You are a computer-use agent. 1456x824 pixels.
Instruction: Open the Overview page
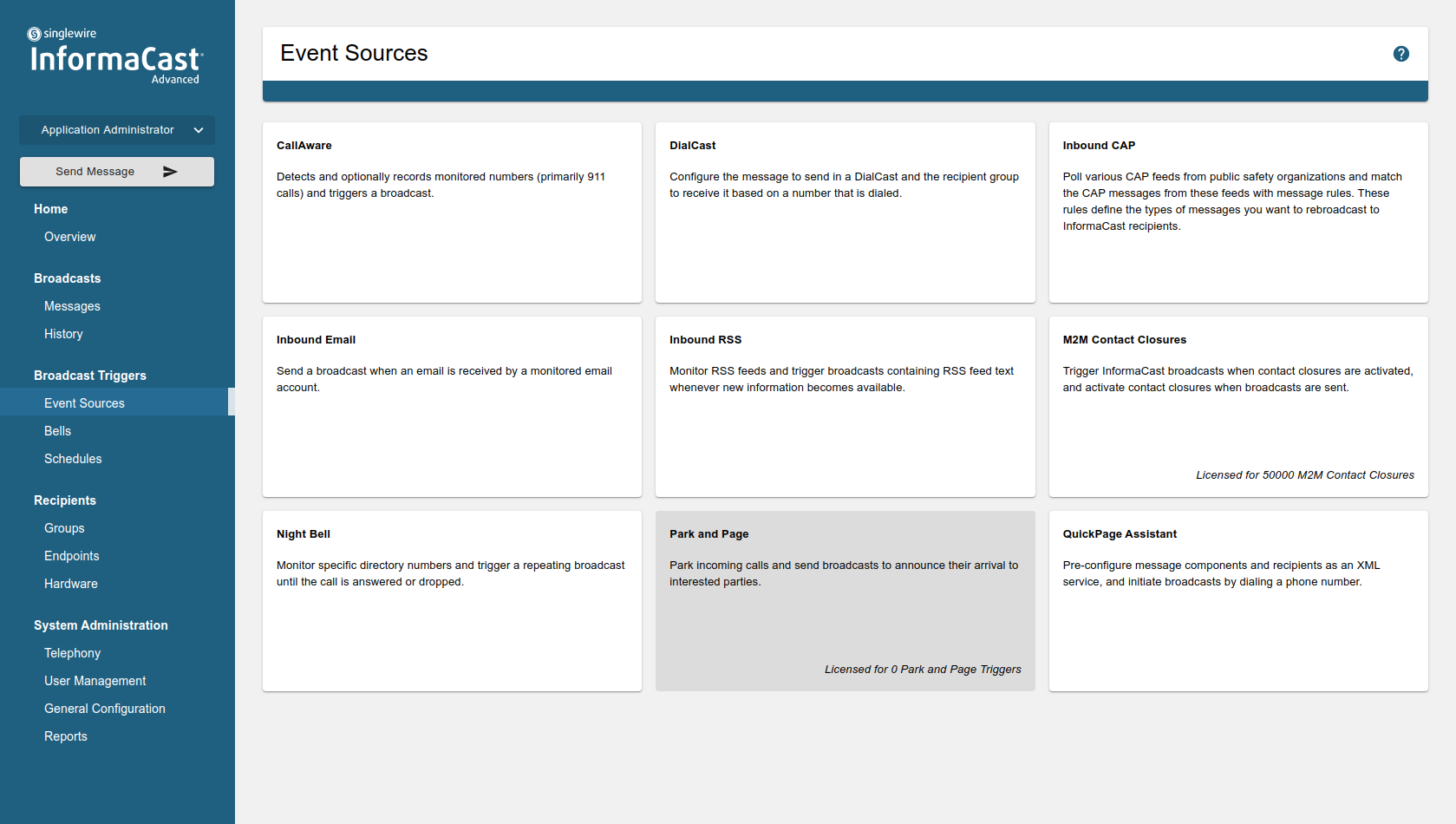[x=70, y=237]
